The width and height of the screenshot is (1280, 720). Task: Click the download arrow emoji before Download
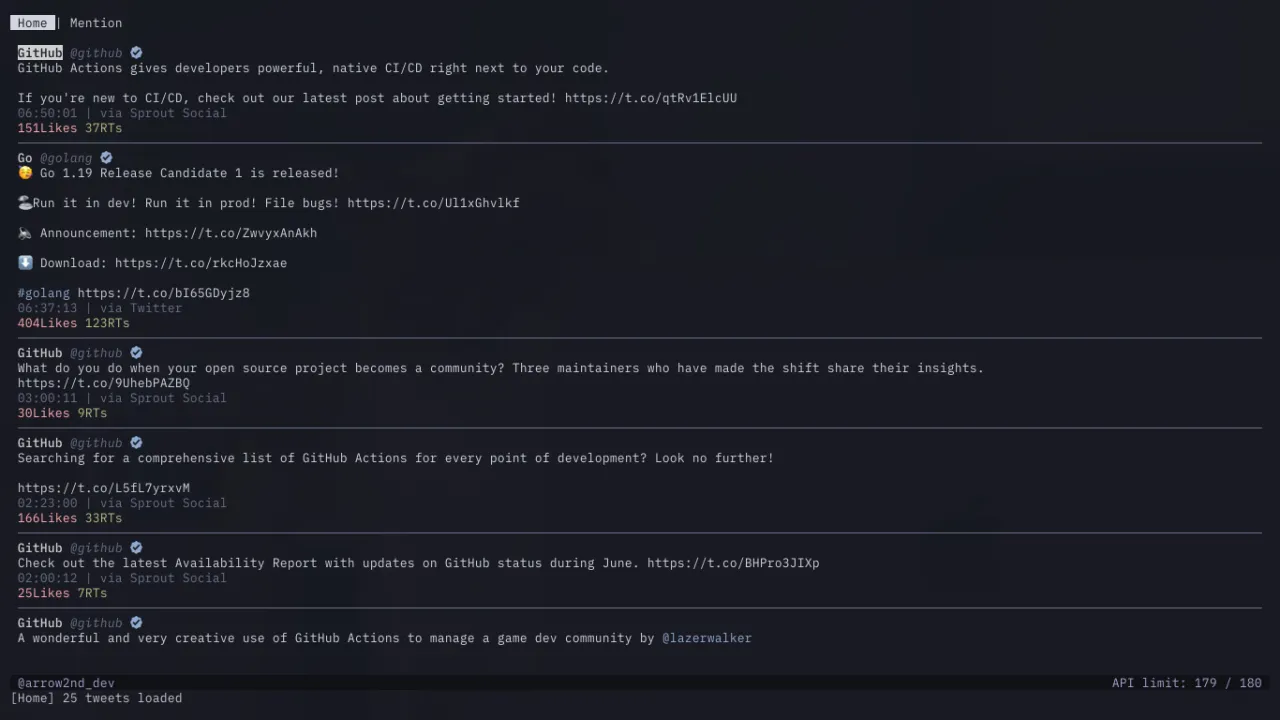(x=25, y=263)
